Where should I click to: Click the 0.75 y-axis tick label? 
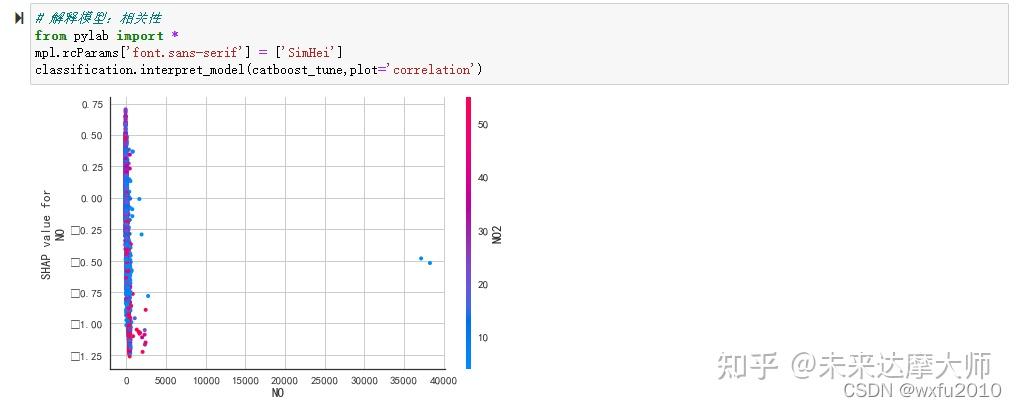[91, 104]
